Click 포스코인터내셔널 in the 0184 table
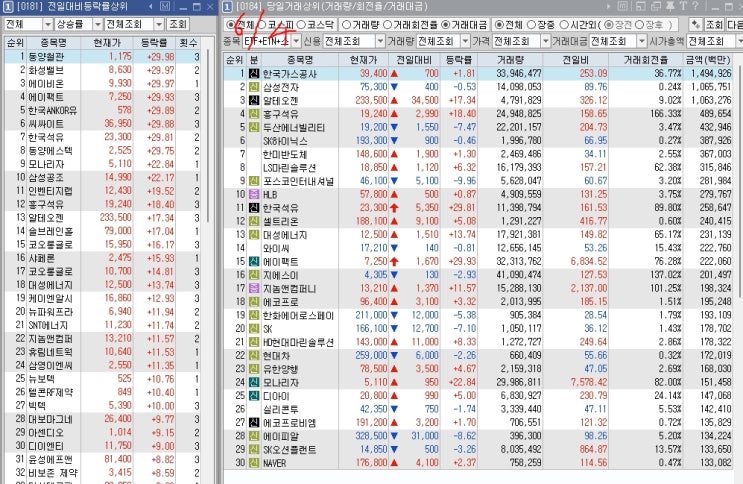Image resolution: width=743 pixels, height=484 pixels. 299,181
